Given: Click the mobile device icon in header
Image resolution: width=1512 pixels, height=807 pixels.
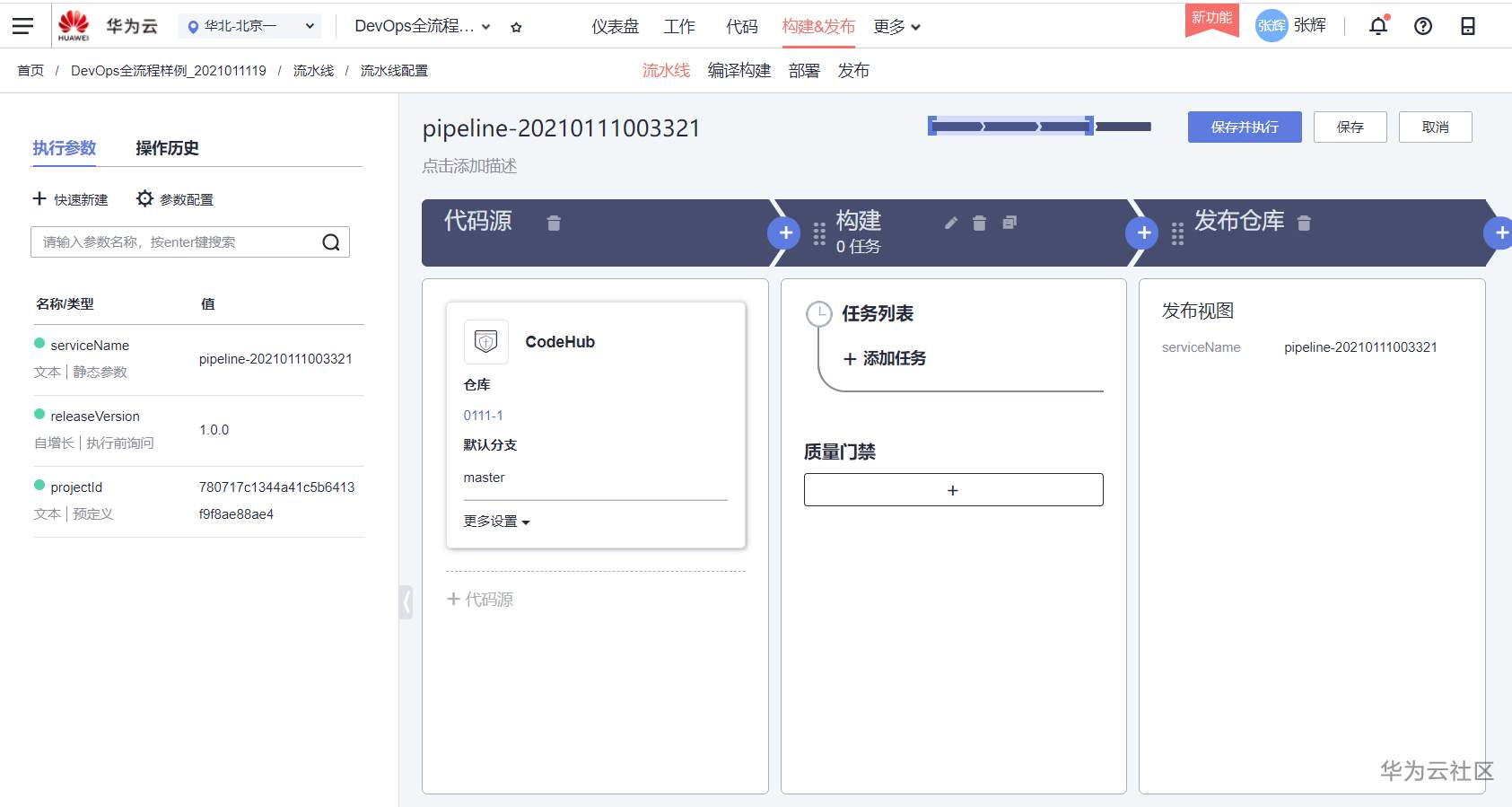Looking at the screenshot, I should point(1468,26).
